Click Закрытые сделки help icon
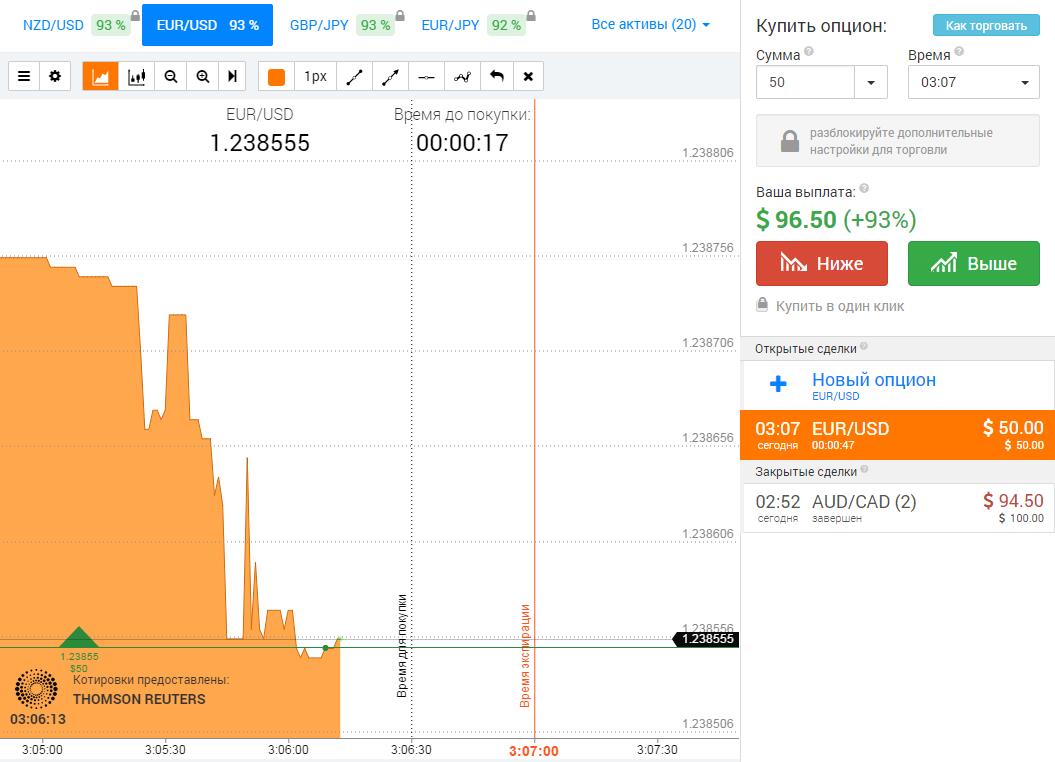Viewport: 1055px width, 762px height. click(864, 469)
